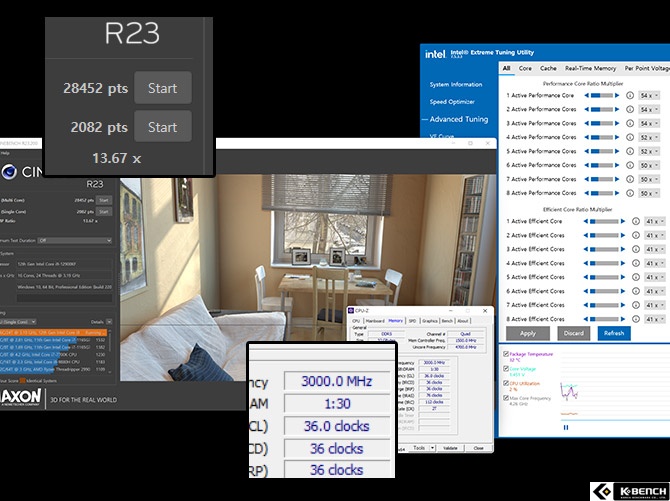Open info for 3 Active Efficient Cores
This screenshot has height=501, width=670.
636,249
